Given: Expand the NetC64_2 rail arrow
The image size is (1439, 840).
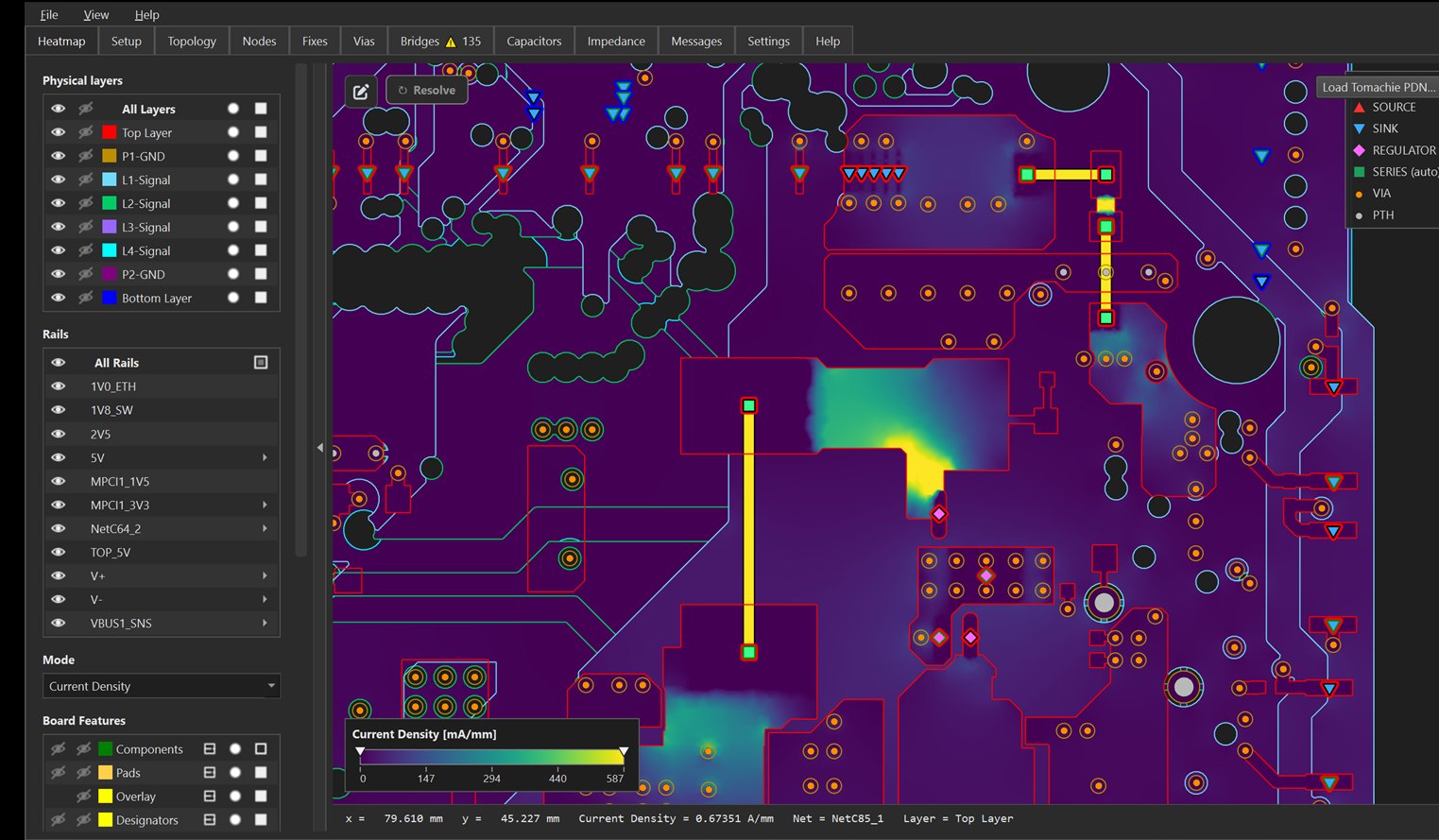Looking at the screenshot, I should 265,528.
